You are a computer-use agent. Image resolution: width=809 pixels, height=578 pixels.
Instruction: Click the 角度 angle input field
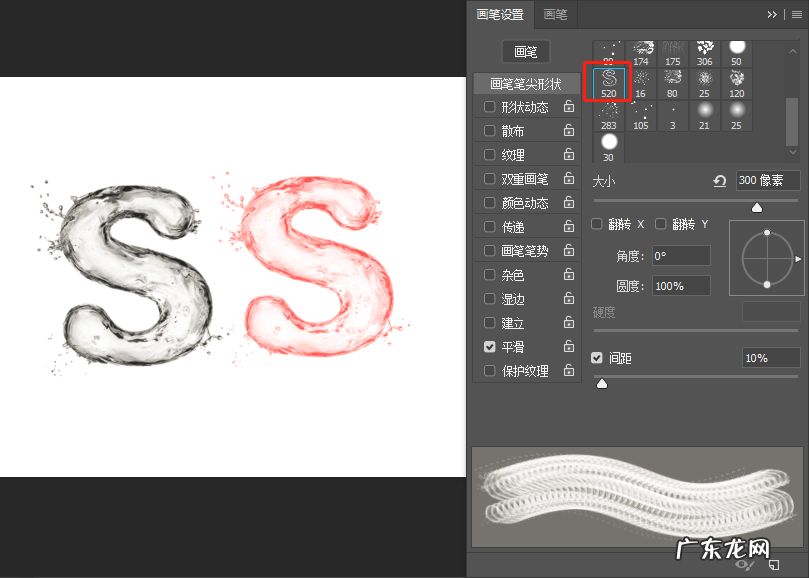click(680, 256)
